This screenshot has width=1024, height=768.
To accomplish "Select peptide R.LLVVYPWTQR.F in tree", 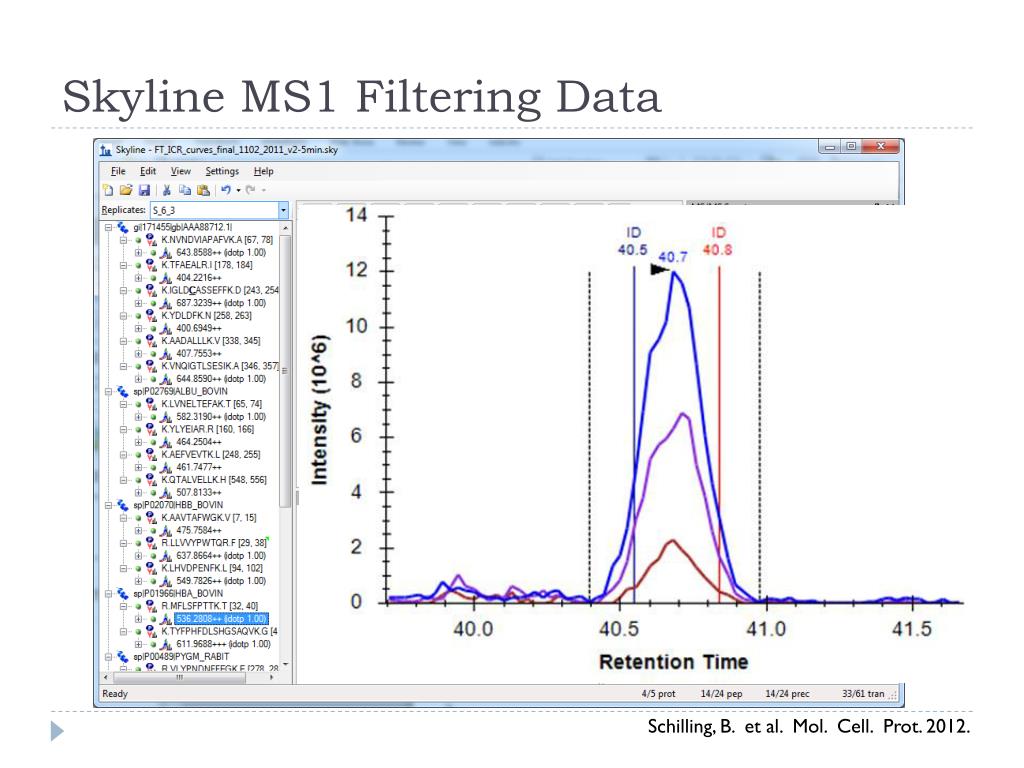I will pos(214,543).
